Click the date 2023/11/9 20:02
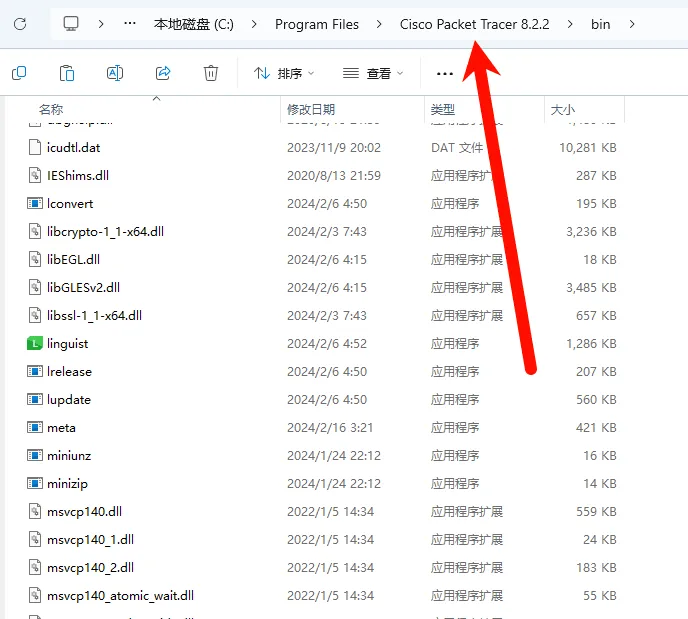 [x=334, y=147]
